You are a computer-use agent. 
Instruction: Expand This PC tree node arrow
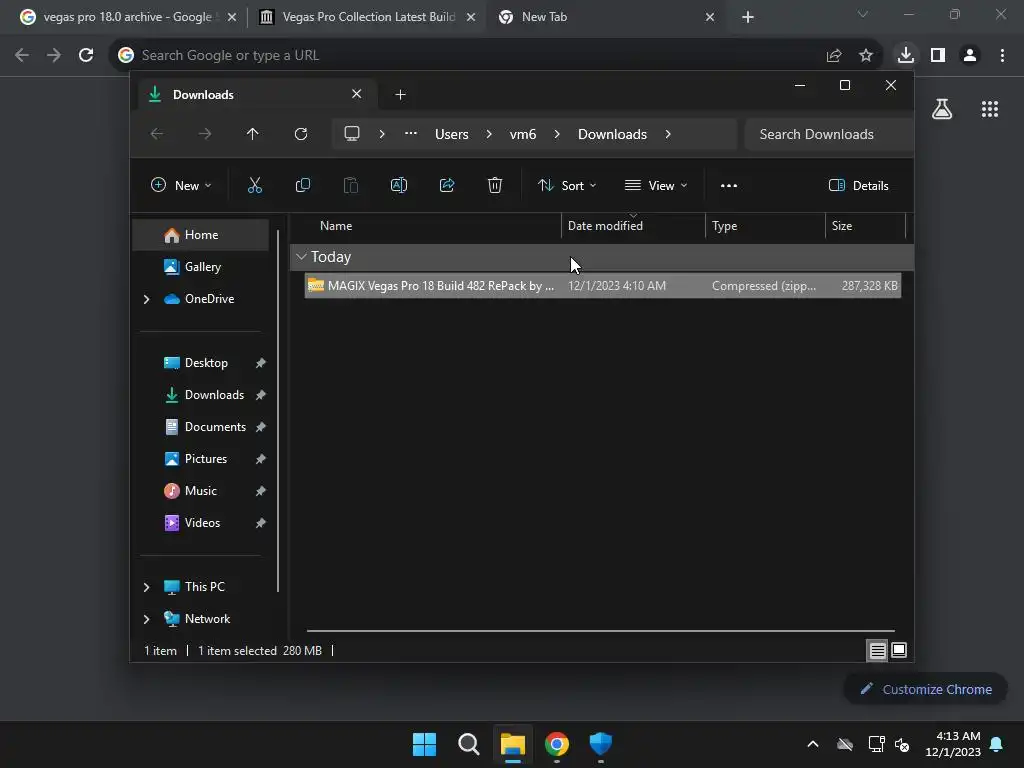[x=146, y=587]
